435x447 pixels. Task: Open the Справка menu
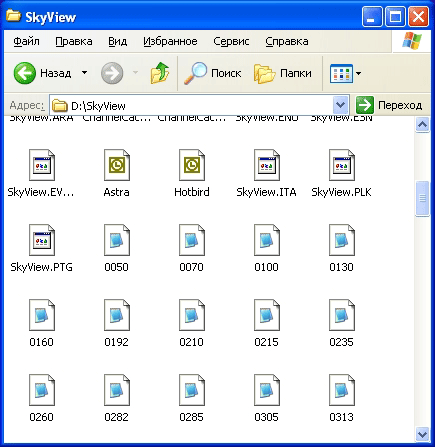pyautogui.click(x=287, y=41)
